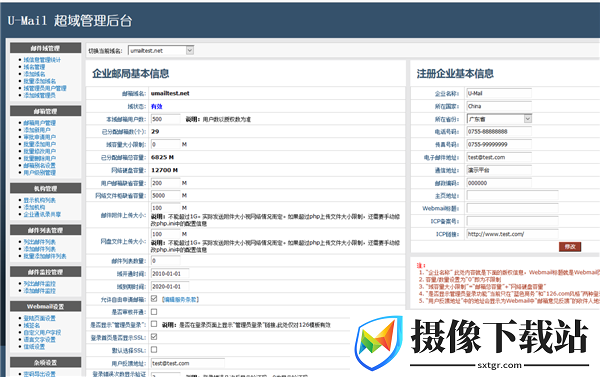The height and width of the screenshot is (377, 600).
Task: Open 登陆页面设置 under Webmail设置
Action: click(39, 318)
